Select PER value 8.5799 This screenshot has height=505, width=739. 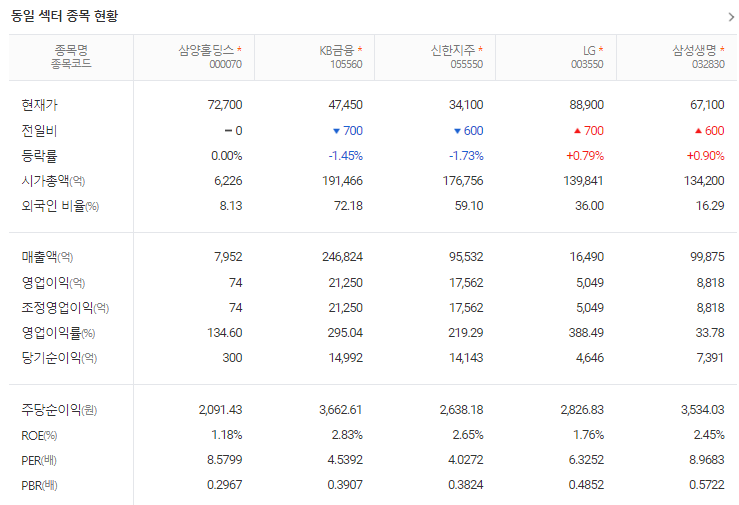coord(225,460)
